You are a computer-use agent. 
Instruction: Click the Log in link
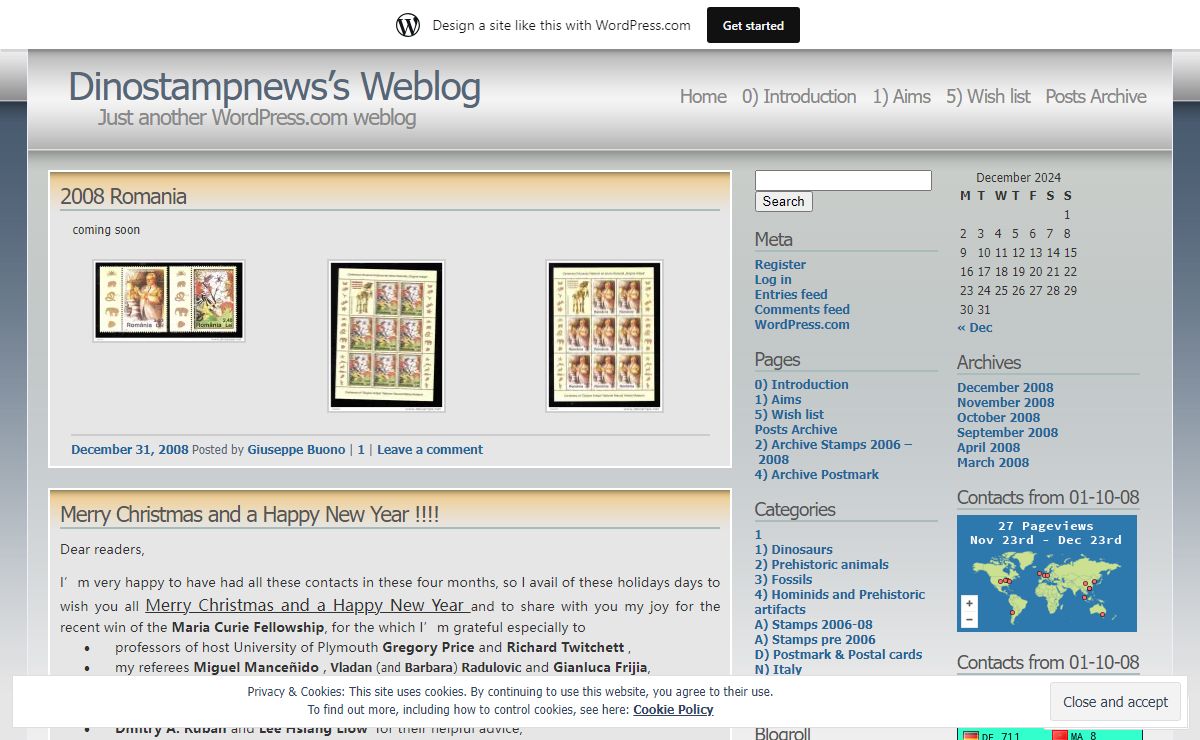(773, 280)
